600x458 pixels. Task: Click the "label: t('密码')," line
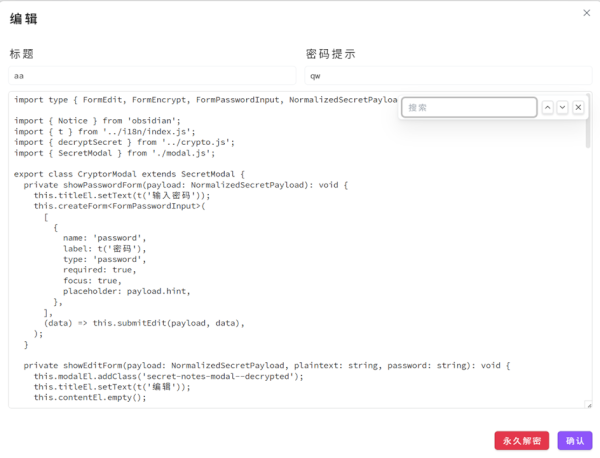click(104, 249)
